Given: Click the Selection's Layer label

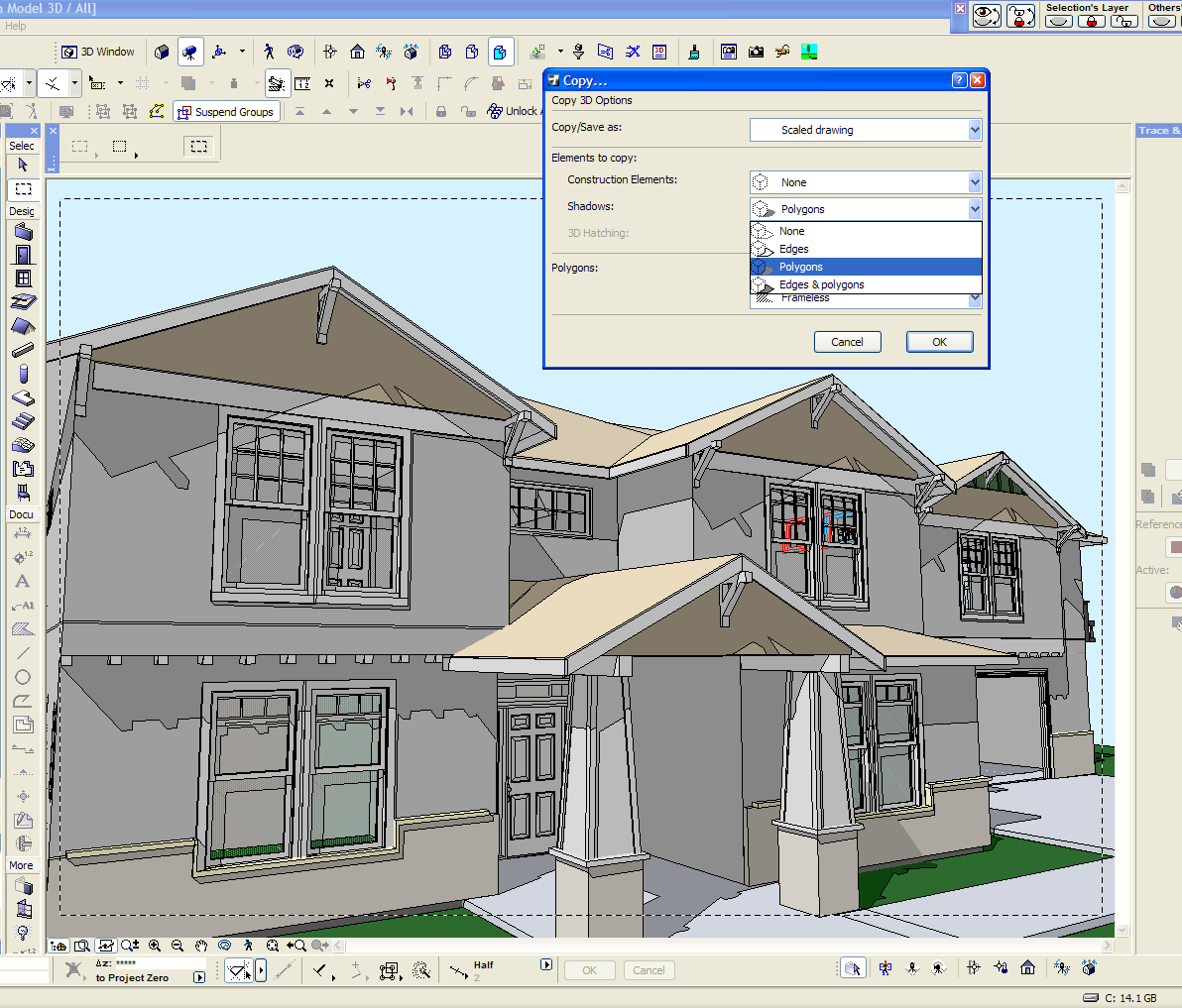Looking at the screenshot, I should (1087, 8).
